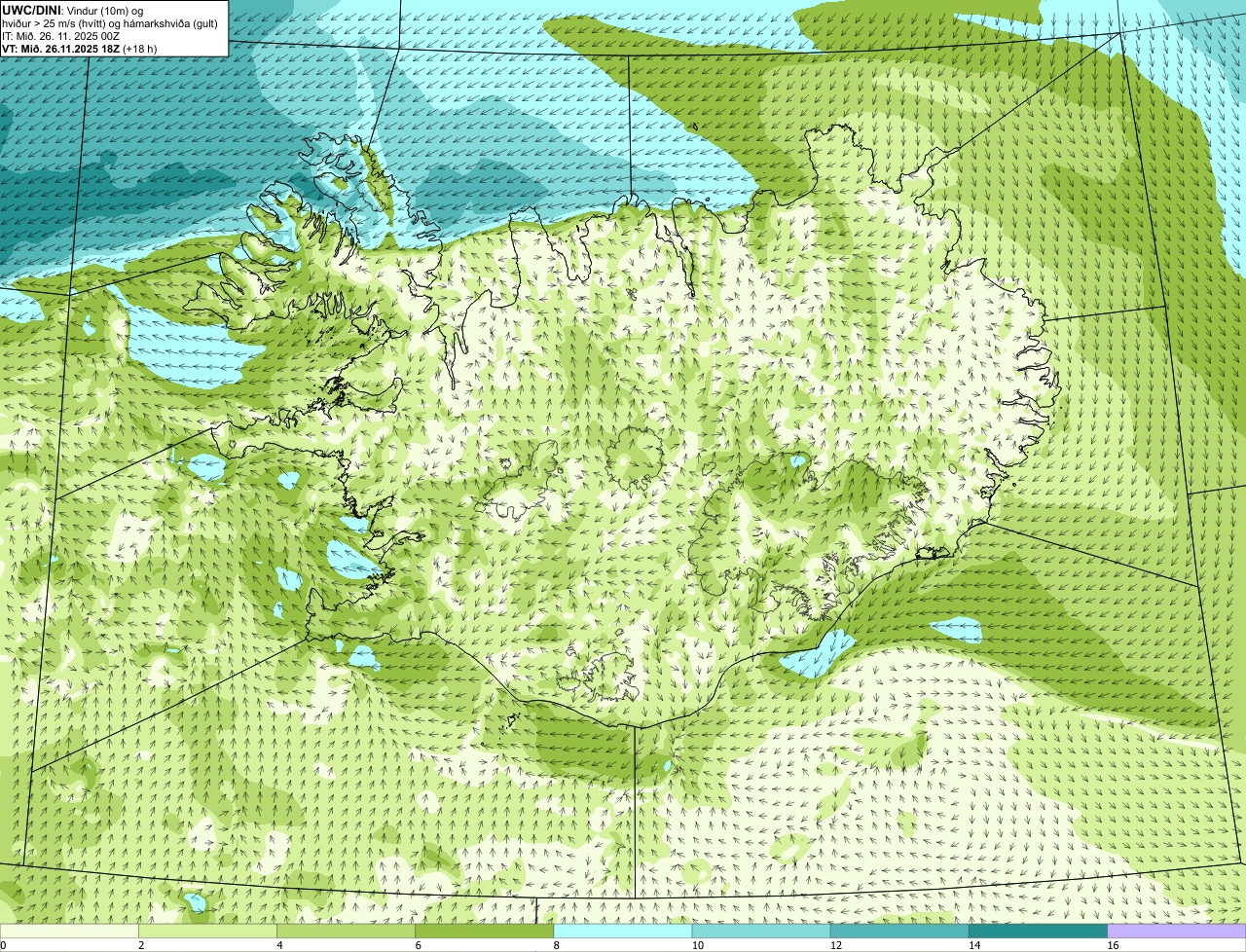
Task: Click the 'VT: Mið. 26.11.2025 18Z (+18 h)' line
Action: pyautogui.click(x=80, y=49)
